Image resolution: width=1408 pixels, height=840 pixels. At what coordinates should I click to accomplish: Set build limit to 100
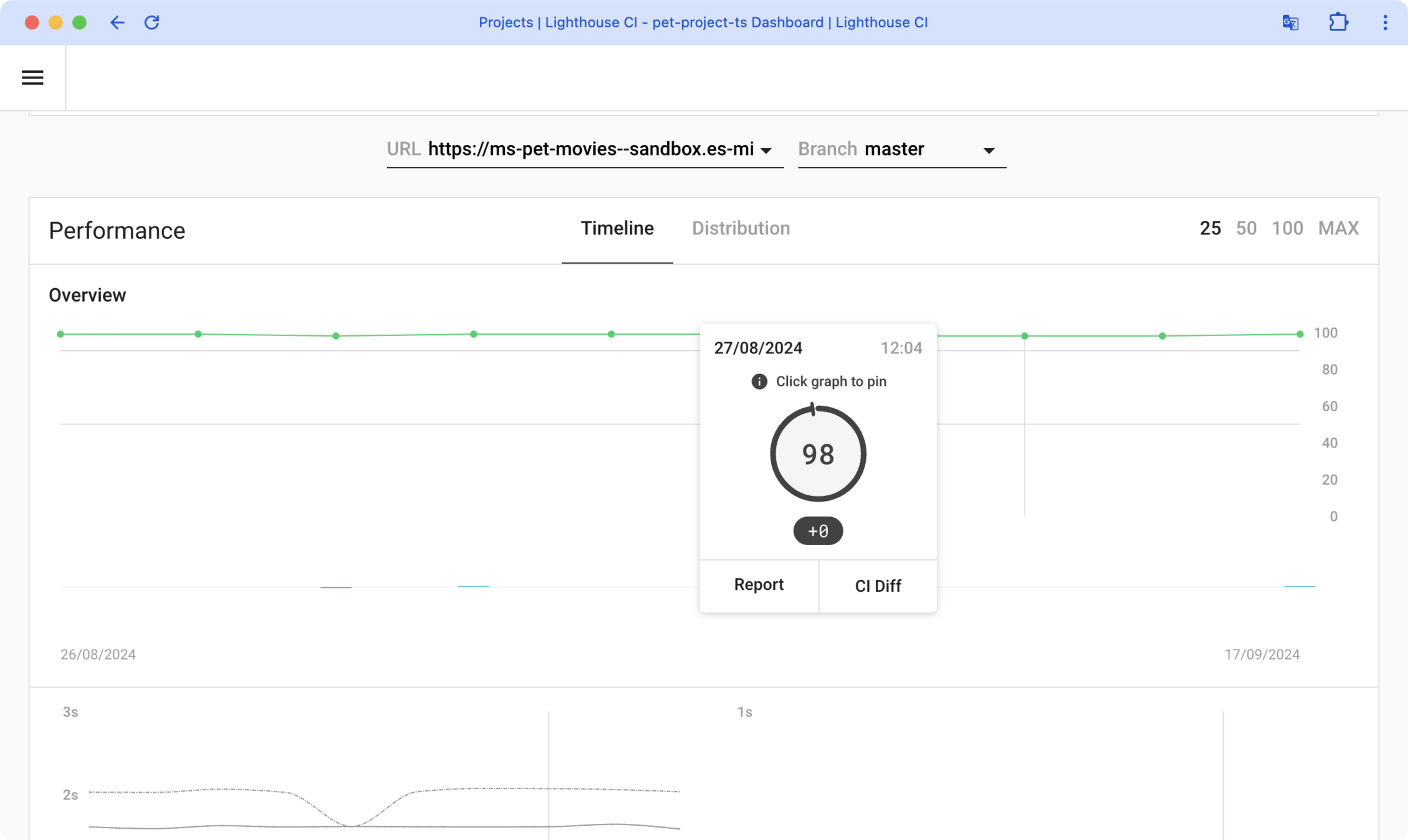pos(1287,228)
